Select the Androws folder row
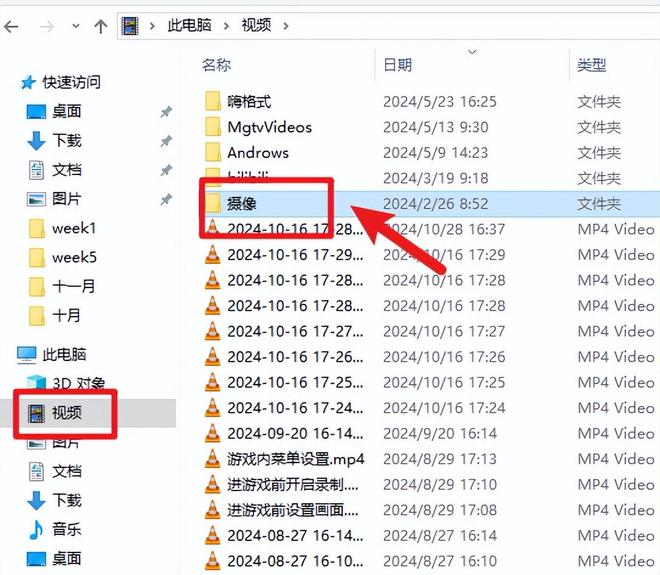Screen dimensions: 660x575 point(257,153)
